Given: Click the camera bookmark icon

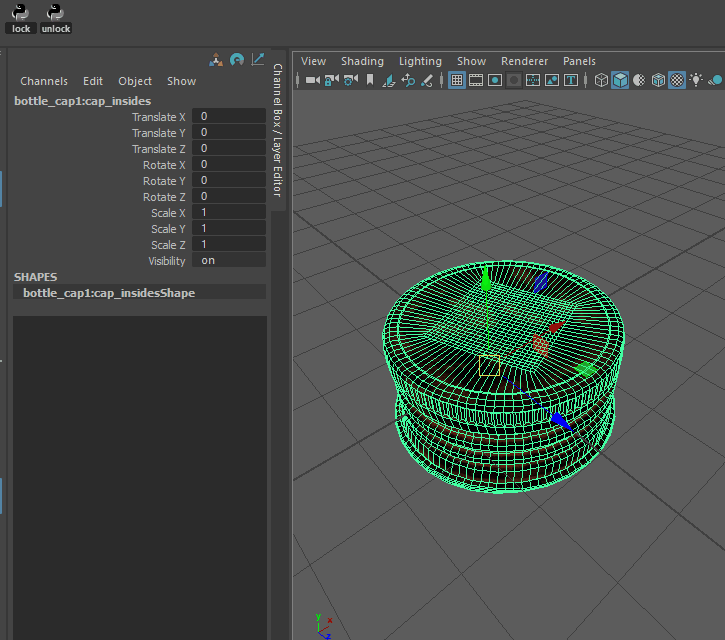Looking at the screenshot, I should click(369, 80).
